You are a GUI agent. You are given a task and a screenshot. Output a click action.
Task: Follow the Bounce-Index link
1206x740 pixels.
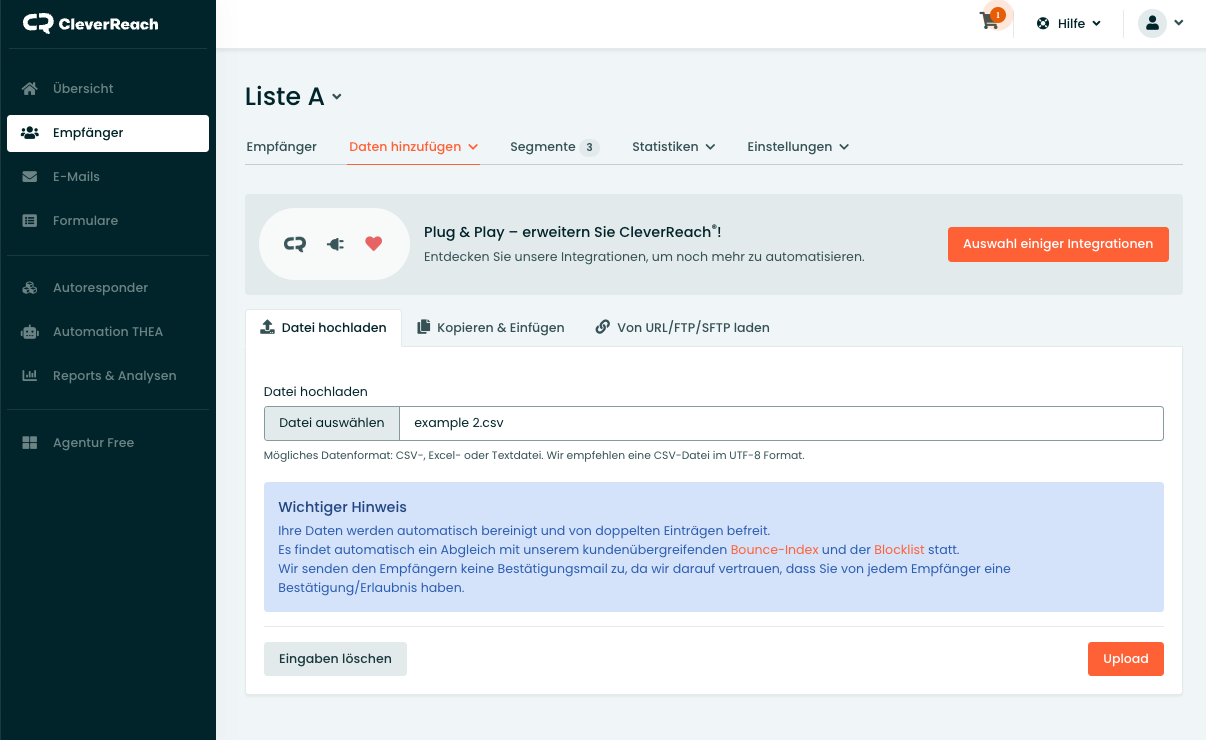point(774,550)
